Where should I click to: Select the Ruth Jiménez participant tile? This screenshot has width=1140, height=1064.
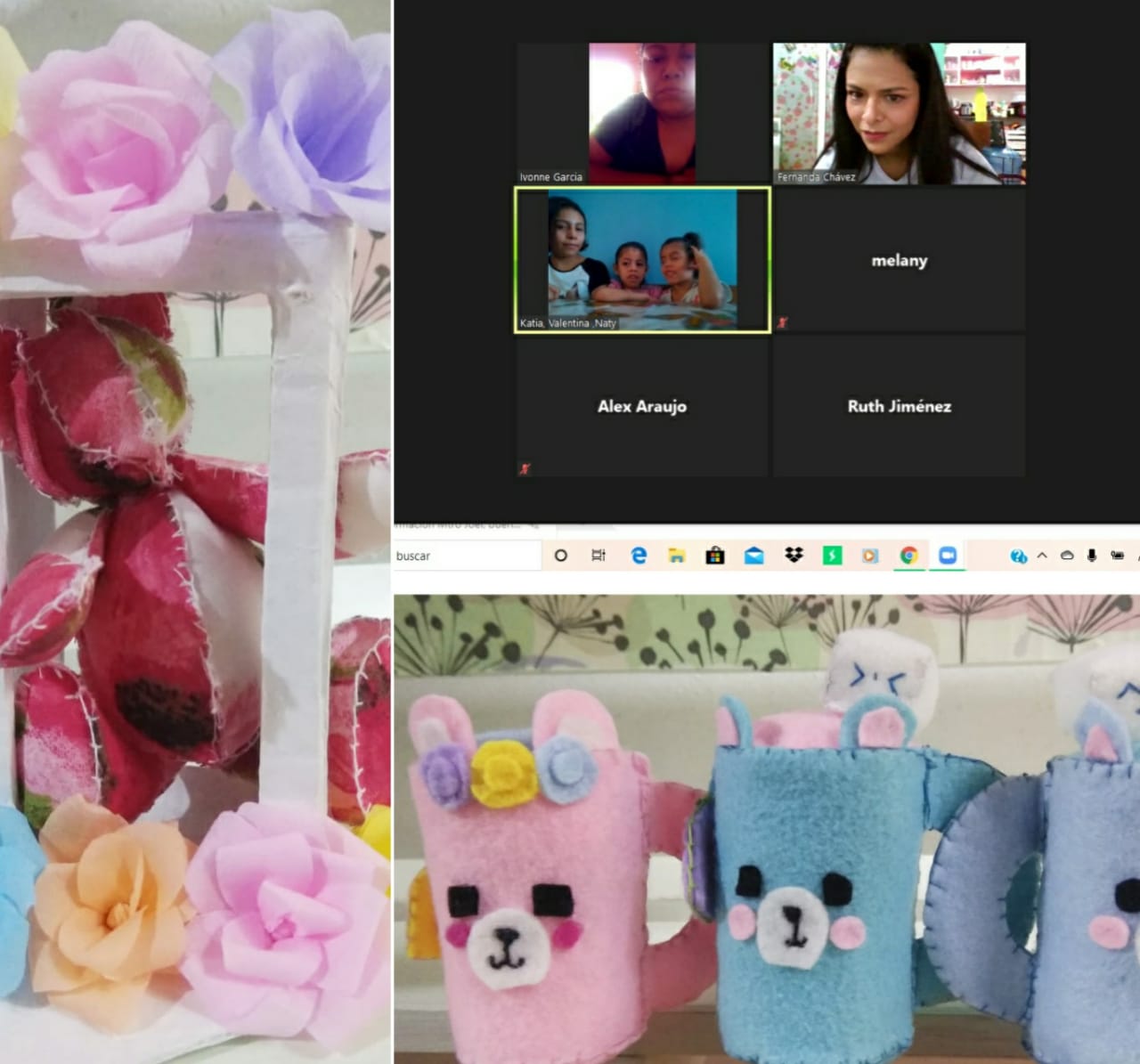(899, 406)
